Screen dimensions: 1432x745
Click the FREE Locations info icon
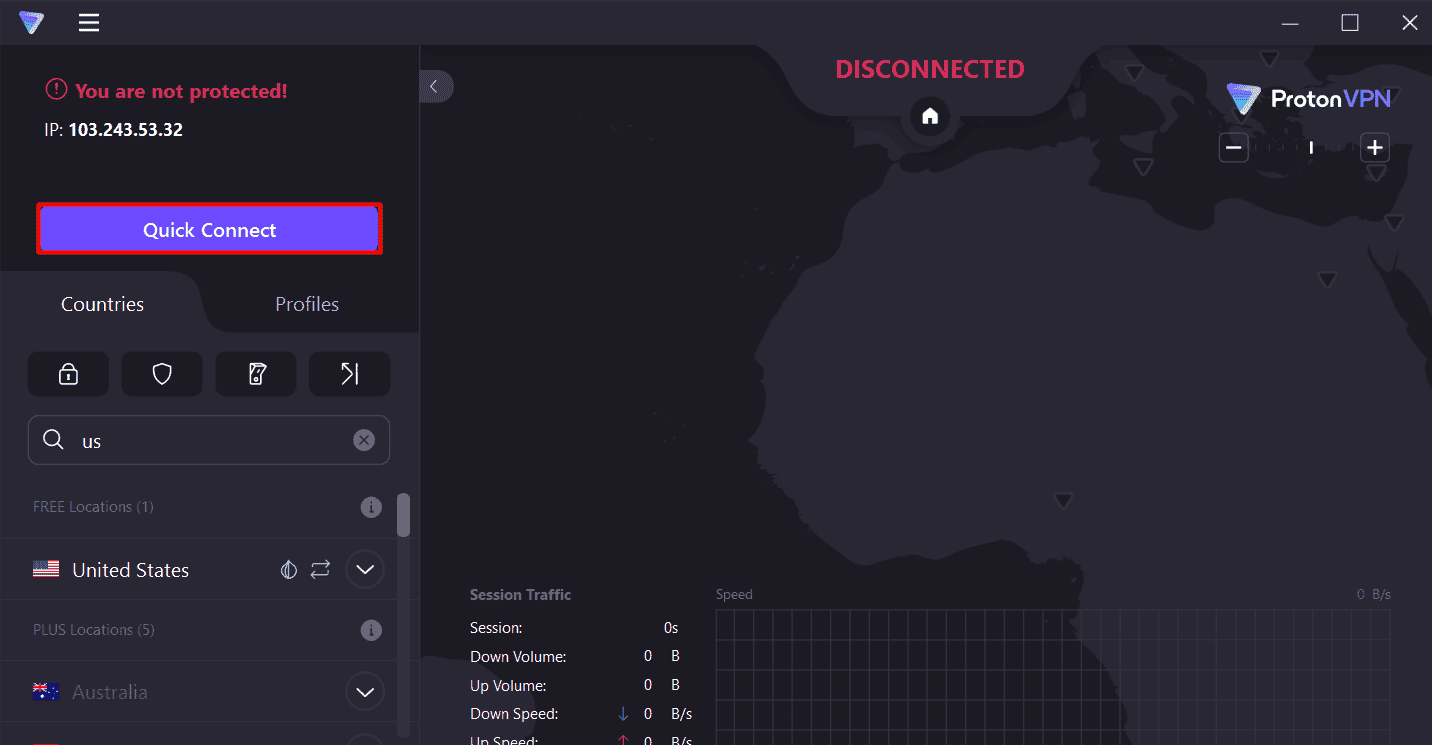pos(371,507)
